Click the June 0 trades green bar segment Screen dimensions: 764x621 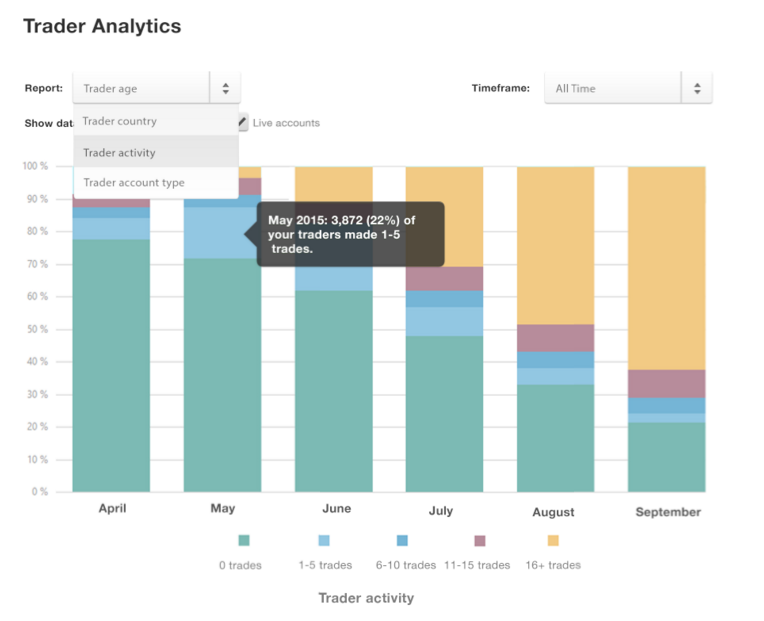335,391
